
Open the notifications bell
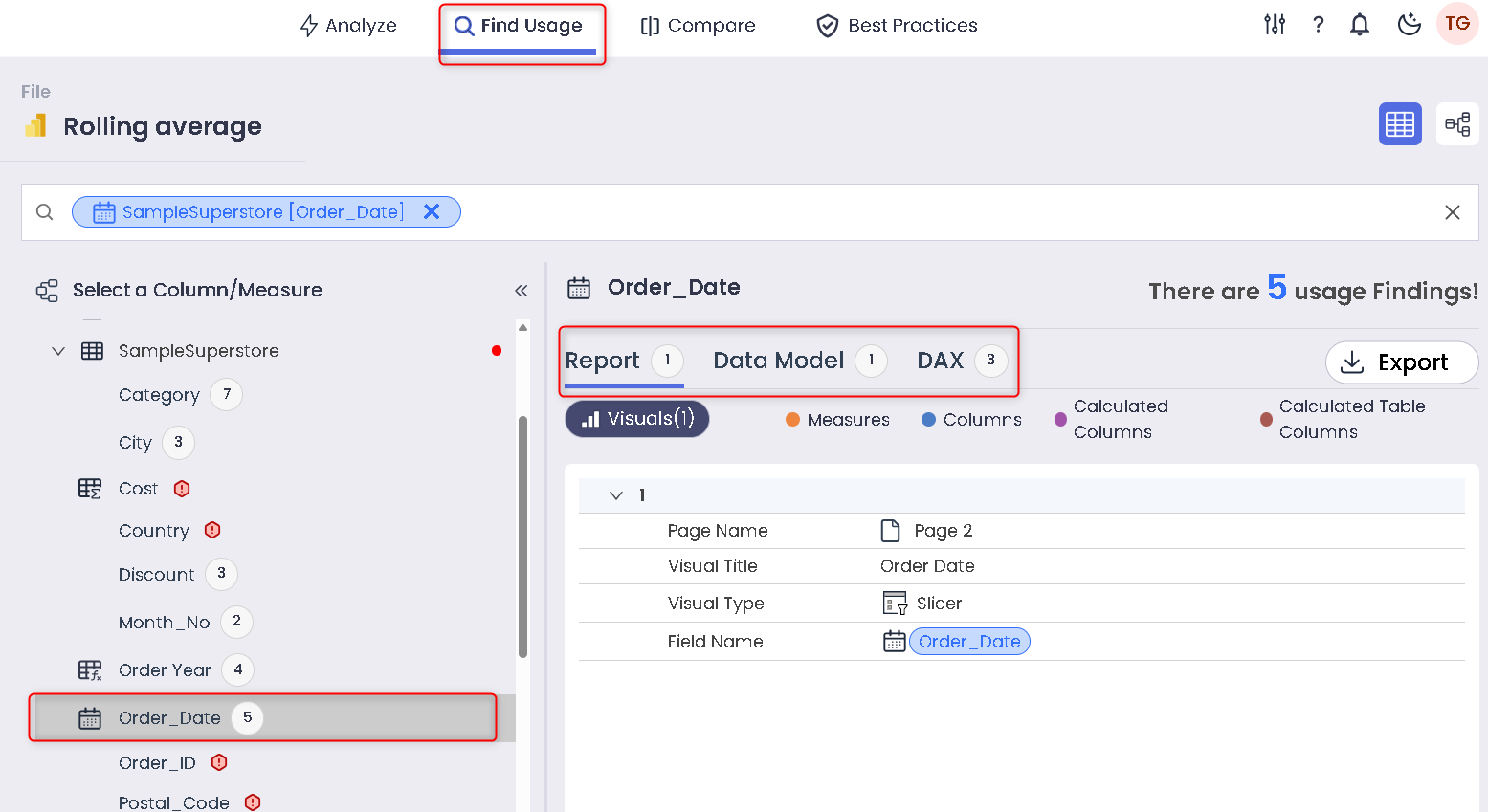tap(1359, 25)
